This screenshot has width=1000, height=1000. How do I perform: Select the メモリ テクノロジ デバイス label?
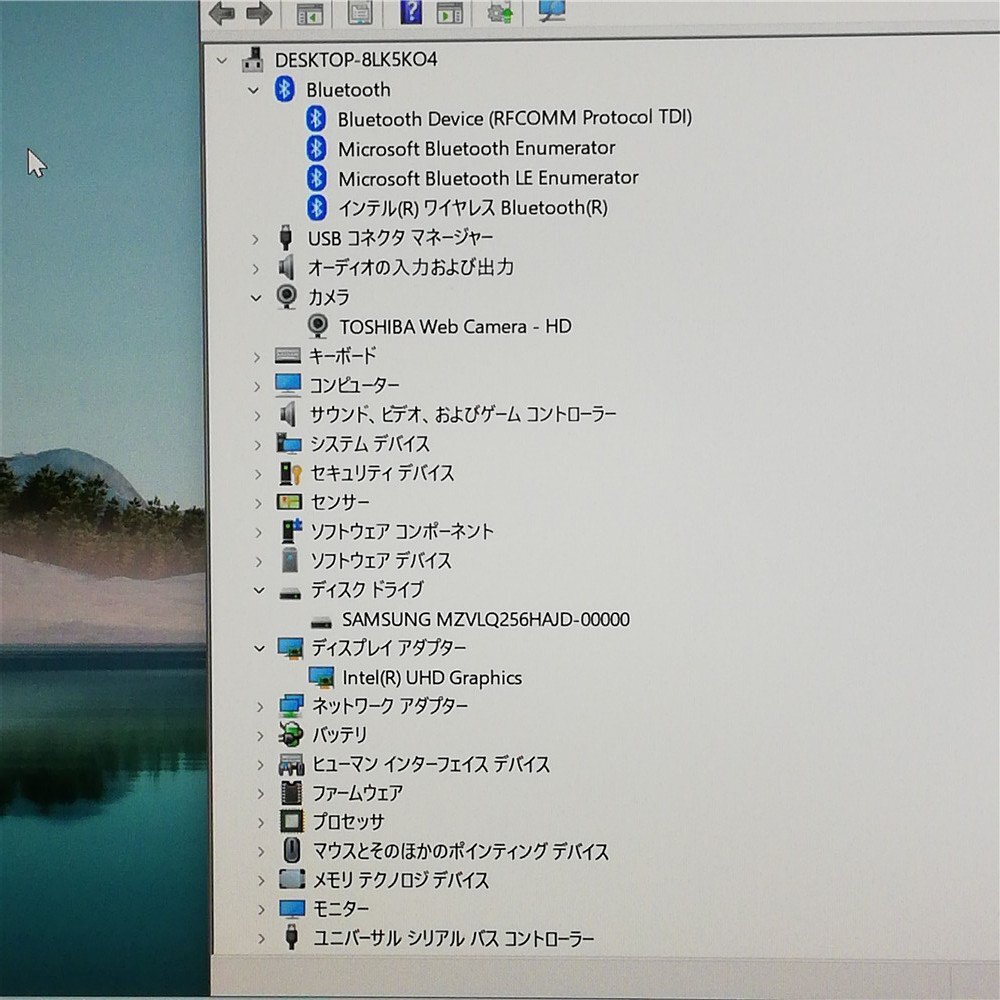[x=401, y=880]
